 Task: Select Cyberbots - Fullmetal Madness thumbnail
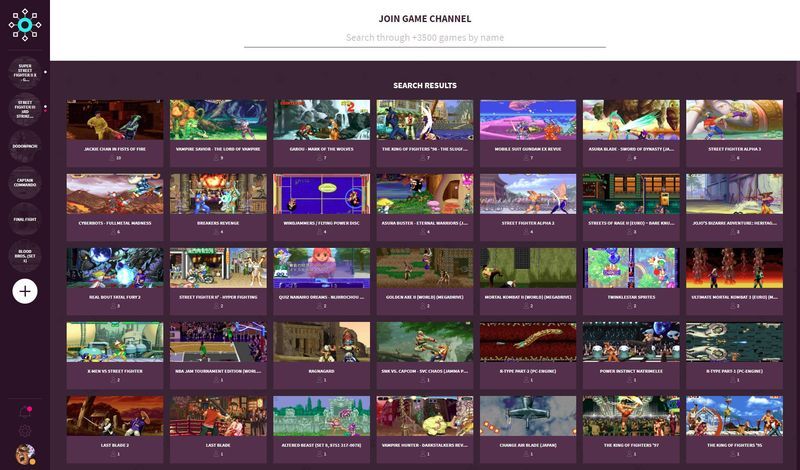coord(115,194)
